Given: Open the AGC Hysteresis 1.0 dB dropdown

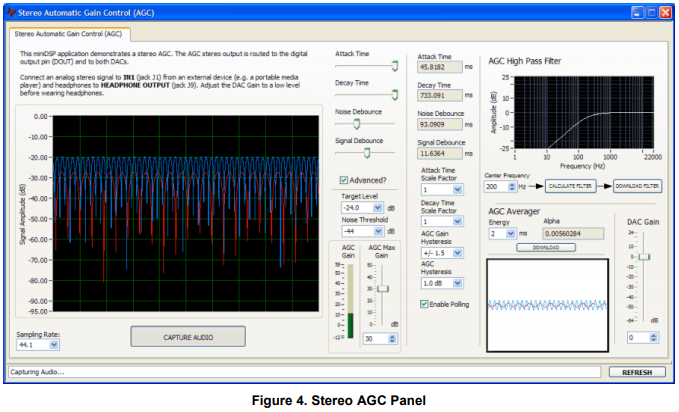Looking at the screenshot, I should (x=458, y=283).
